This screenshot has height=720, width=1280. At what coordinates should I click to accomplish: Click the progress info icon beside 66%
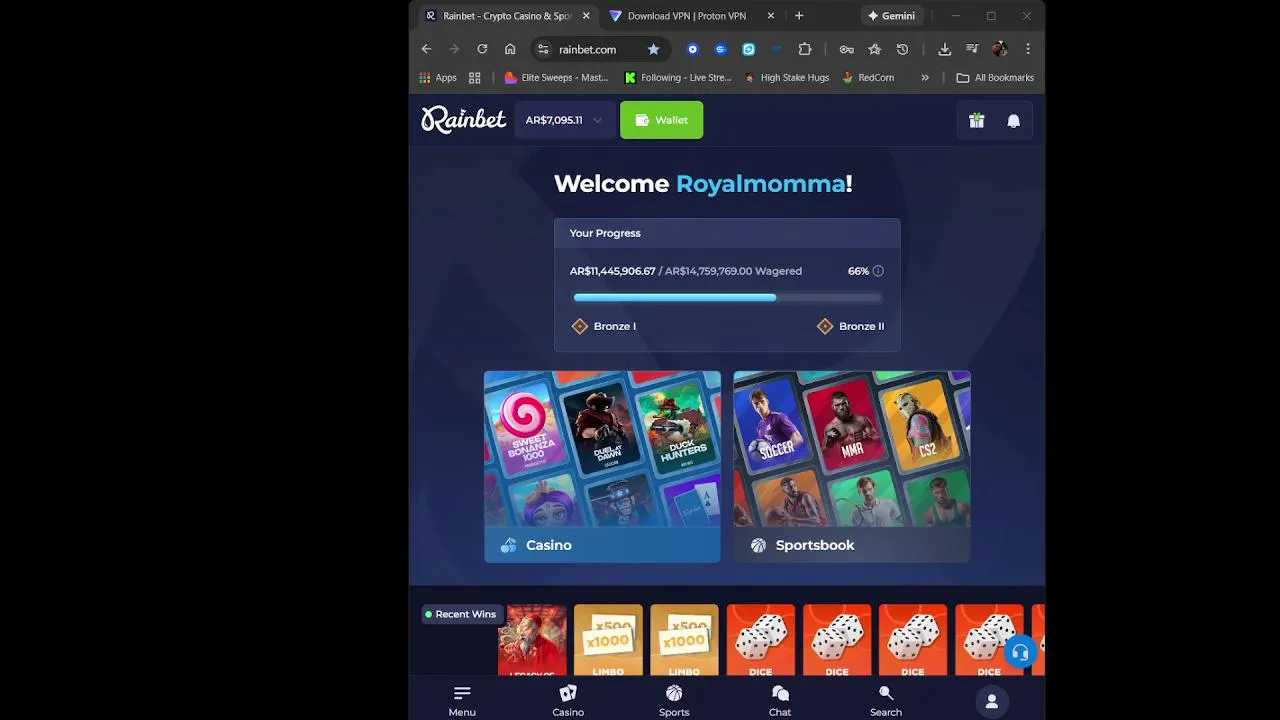pyautogui.click(x=878, y=271)
